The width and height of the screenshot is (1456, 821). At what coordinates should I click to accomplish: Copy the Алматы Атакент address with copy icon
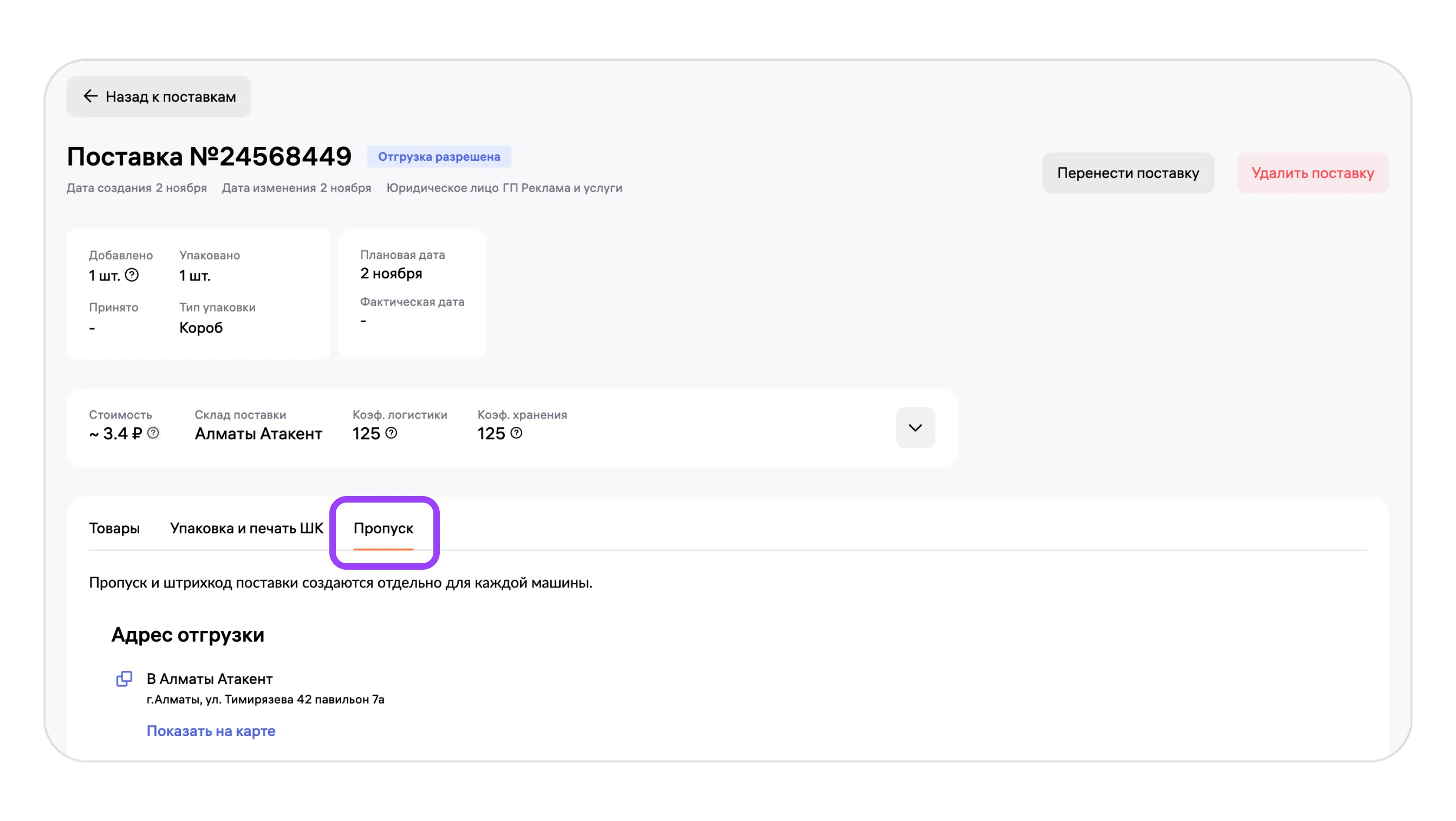[125, 678]
